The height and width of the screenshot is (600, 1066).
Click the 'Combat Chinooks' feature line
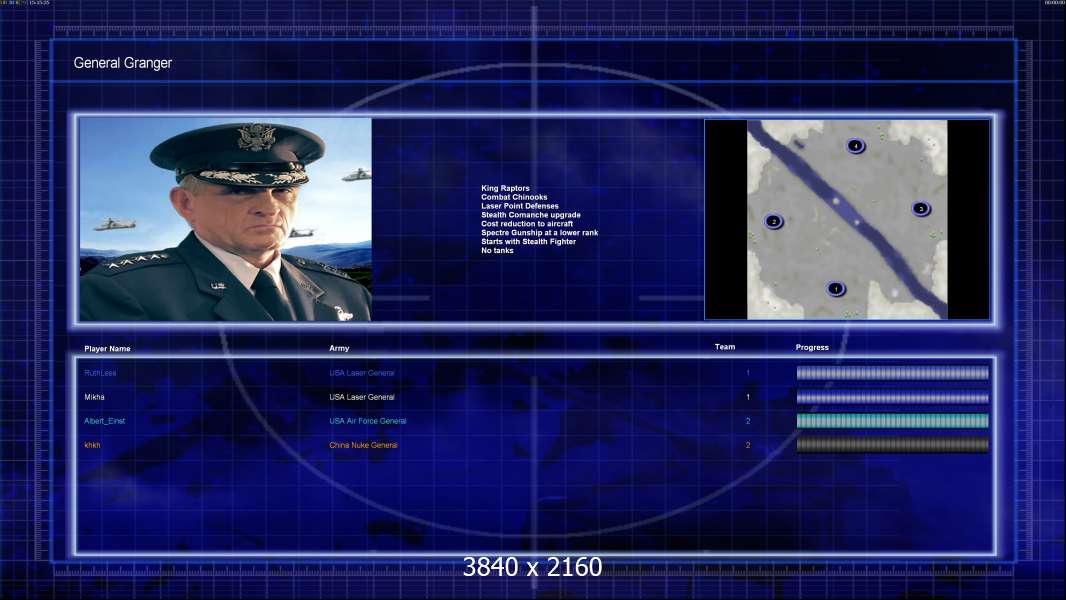pos(514,197)
